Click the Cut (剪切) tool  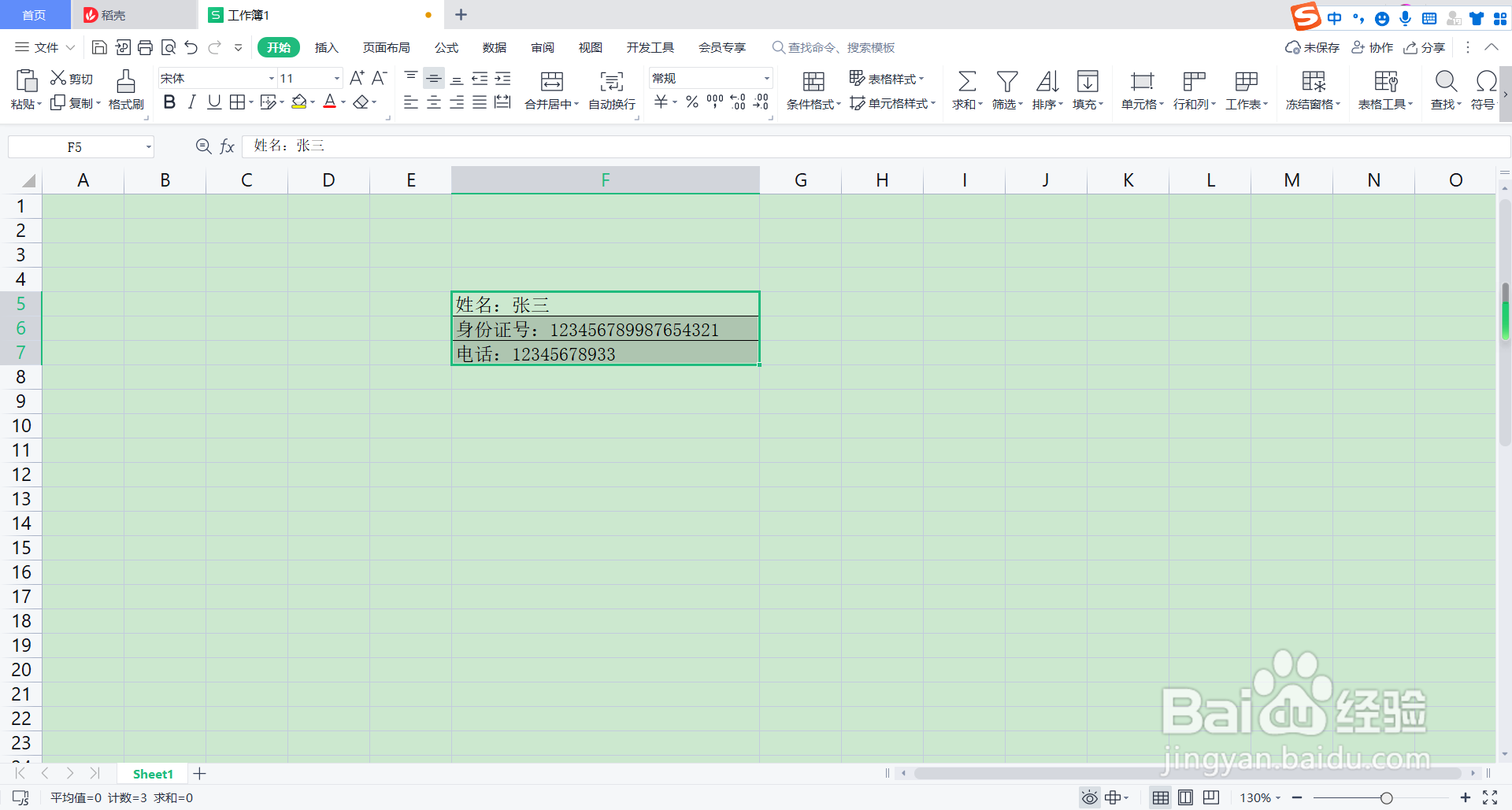[72, 78]
